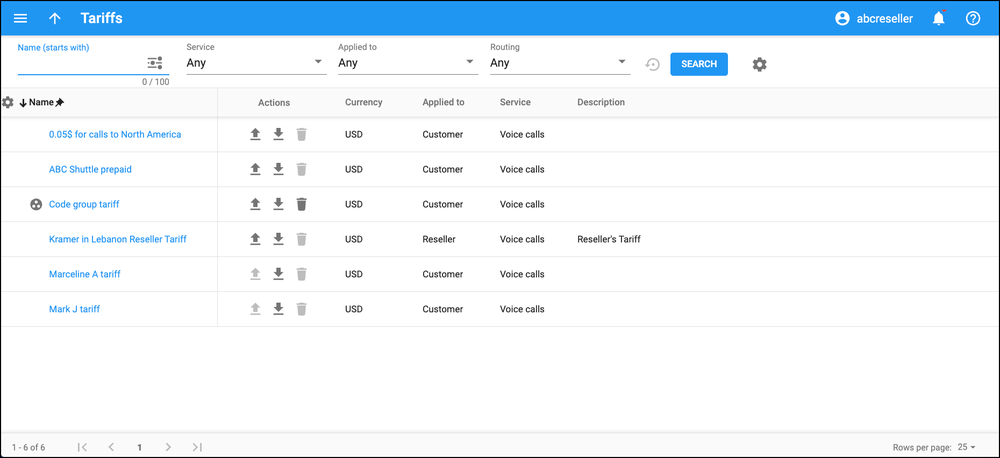The image size is (1000, 458).
Task: Download rates for ABC Shuttle prepaid
Action: [278, 169]
